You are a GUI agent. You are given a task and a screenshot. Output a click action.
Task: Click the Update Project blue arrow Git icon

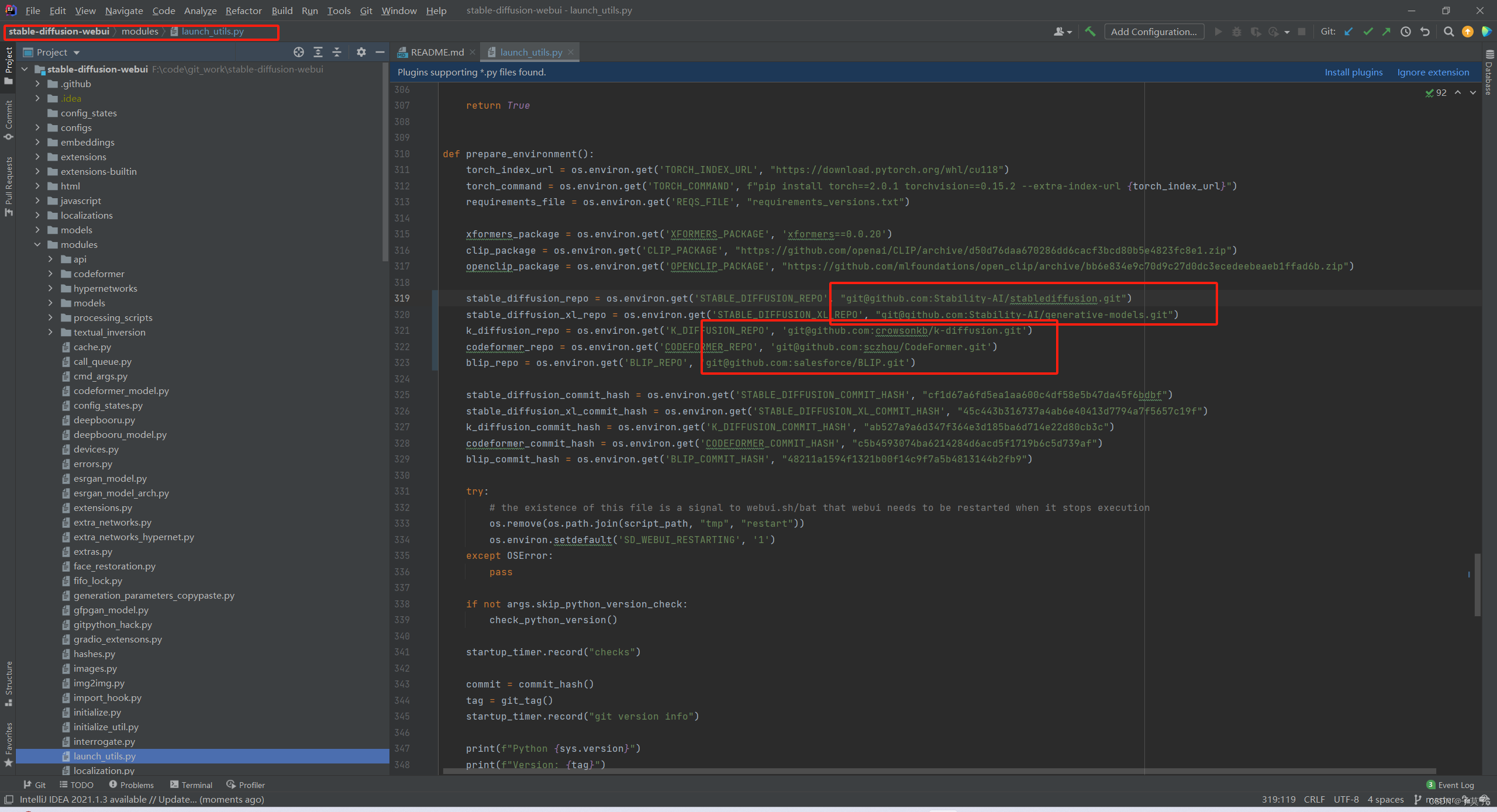[1348, 32]
